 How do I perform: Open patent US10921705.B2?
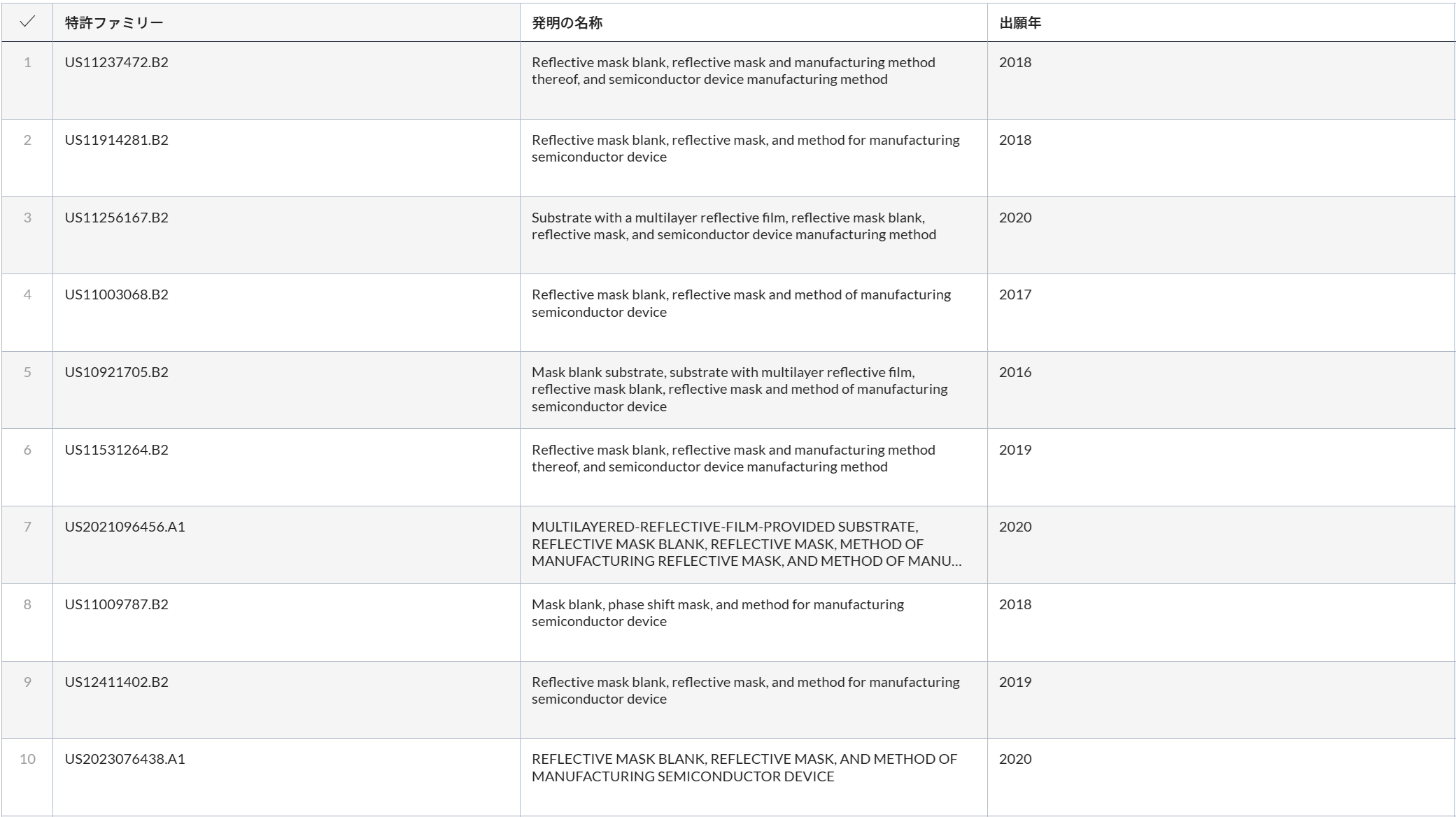tap(117, 372)
